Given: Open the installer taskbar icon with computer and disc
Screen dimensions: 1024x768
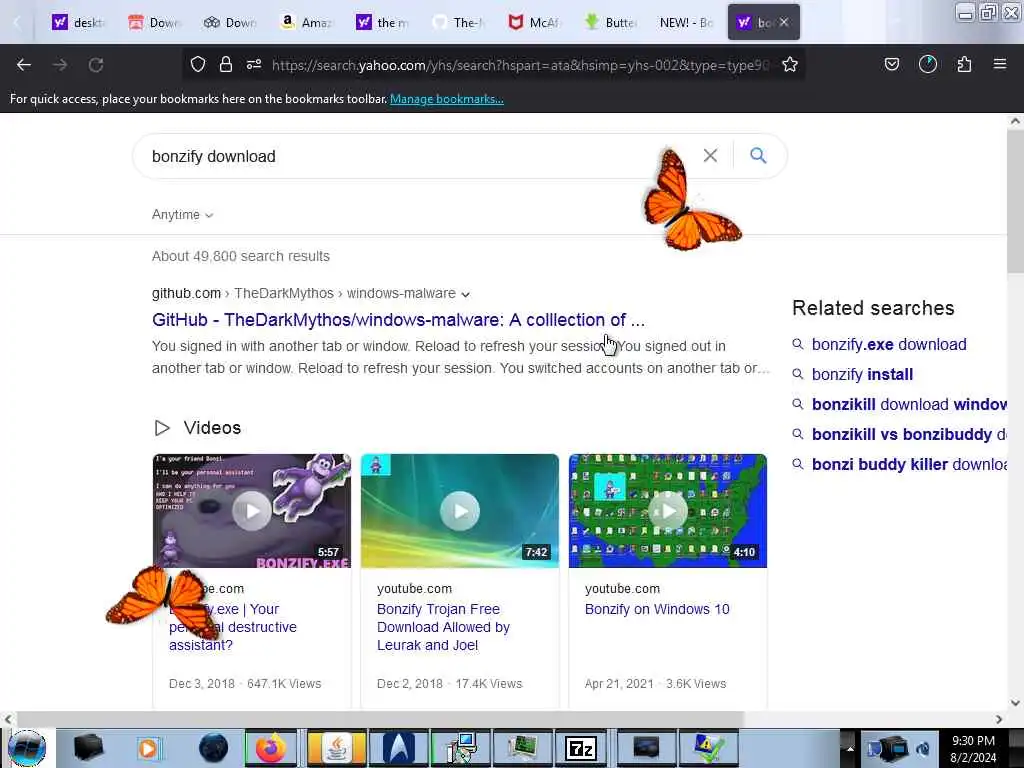Looking at the screenshot, I should [461, 748].
